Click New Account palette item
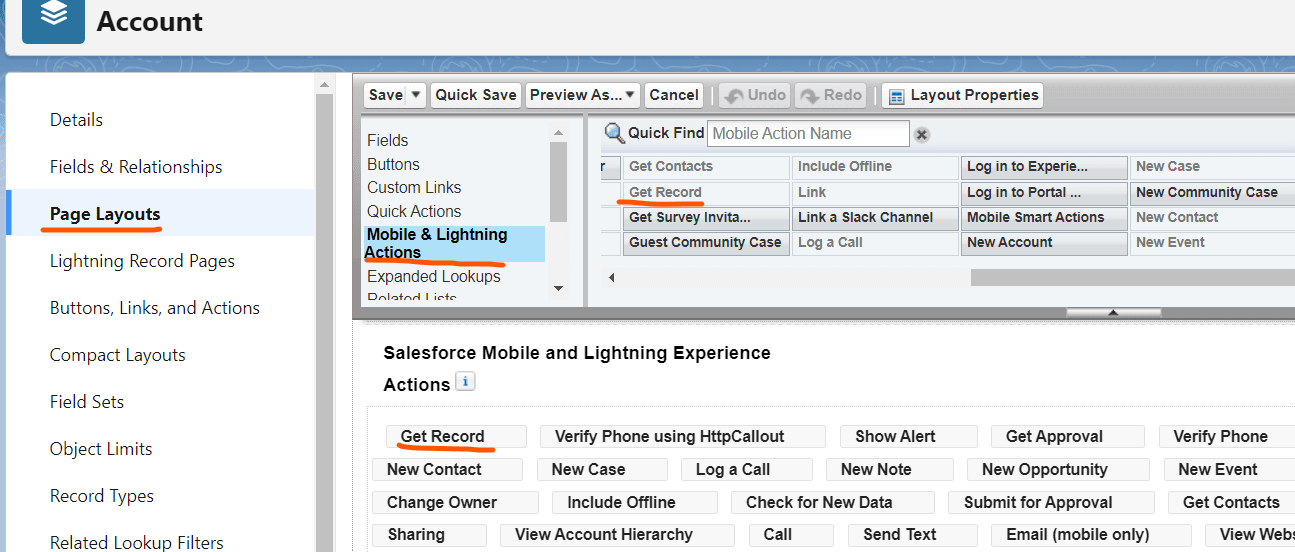Viewport: 1295px width, 552px height. [1045, 242]
